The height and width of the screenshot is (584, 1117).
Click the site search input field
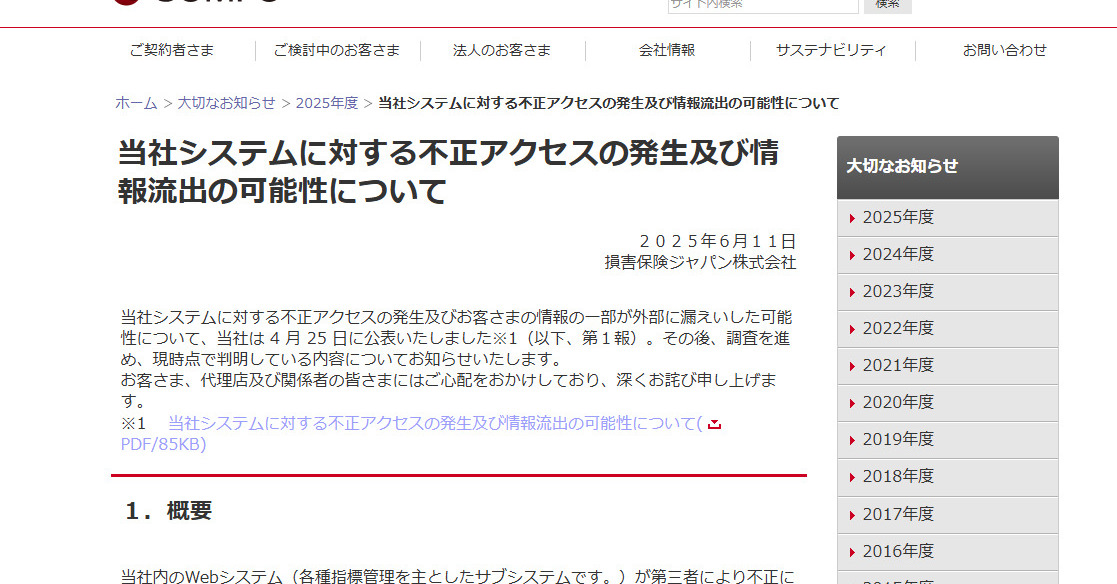tap(762, 4)
